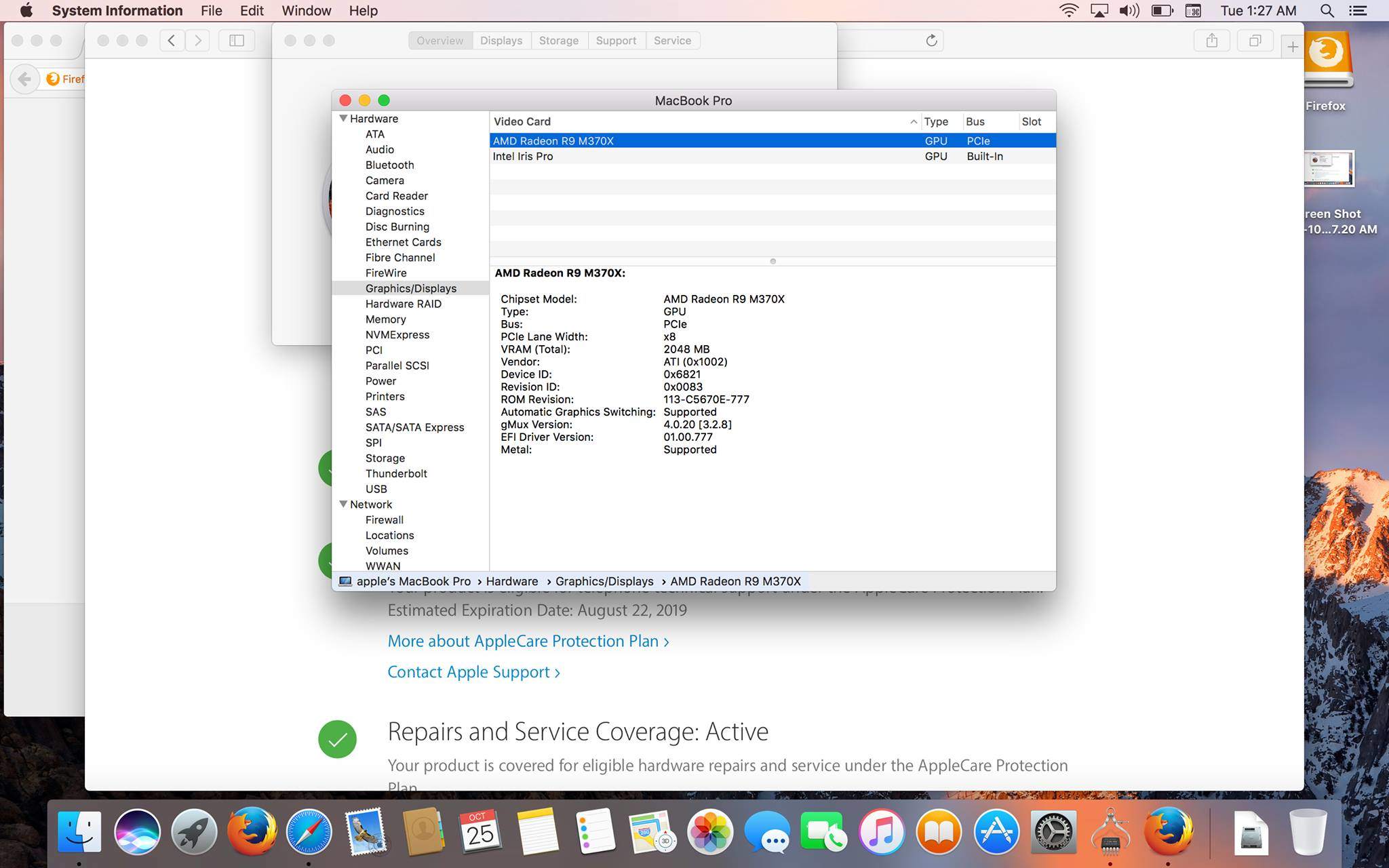Open Siri from the dock

[137, 832]
